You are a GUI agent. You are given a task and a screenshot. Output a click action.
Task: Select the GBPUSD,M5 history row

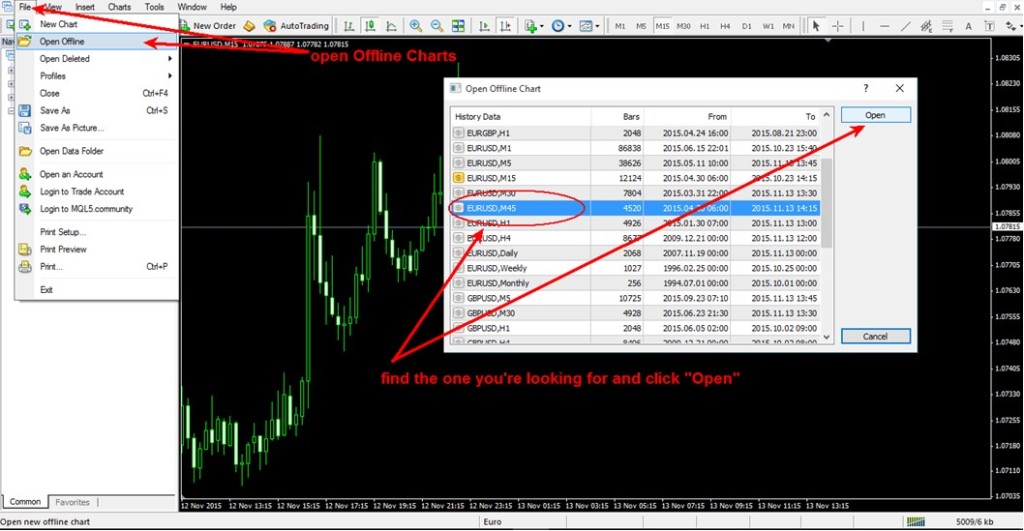pos(635,298)
